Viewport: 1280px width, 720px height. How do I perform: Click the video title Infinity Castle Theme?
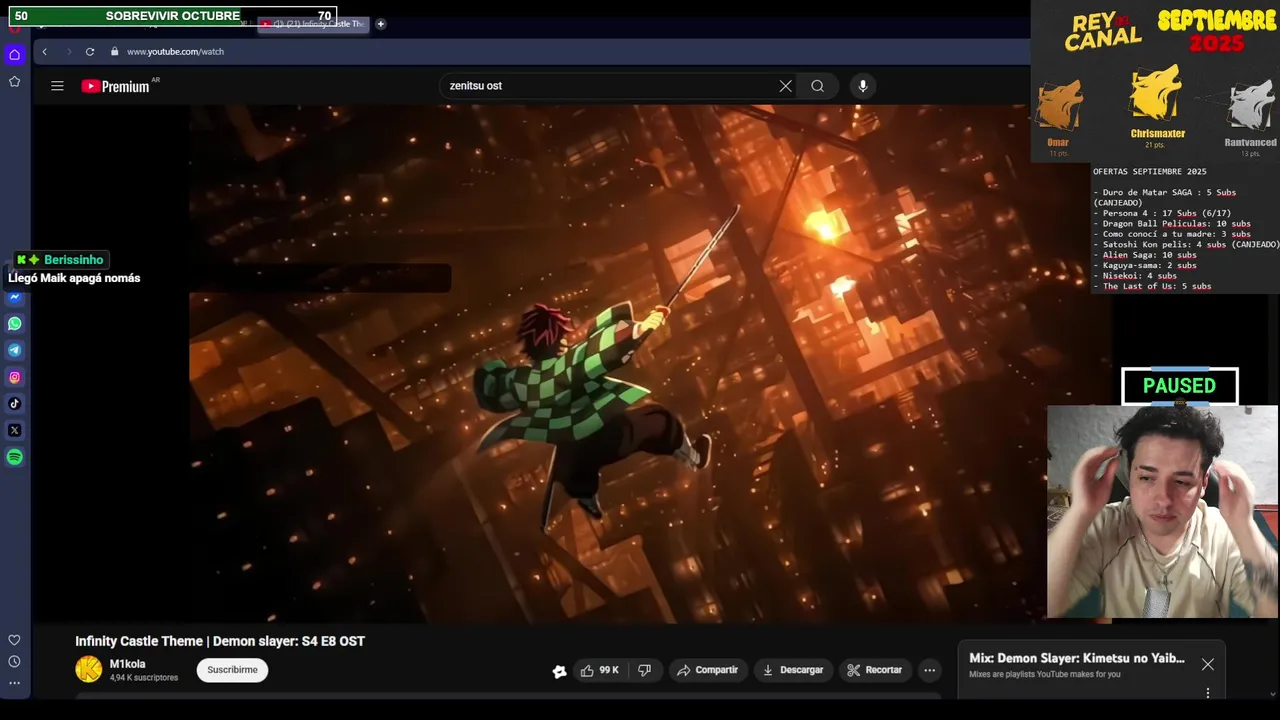pyautogui.click(x=220, y=641)
